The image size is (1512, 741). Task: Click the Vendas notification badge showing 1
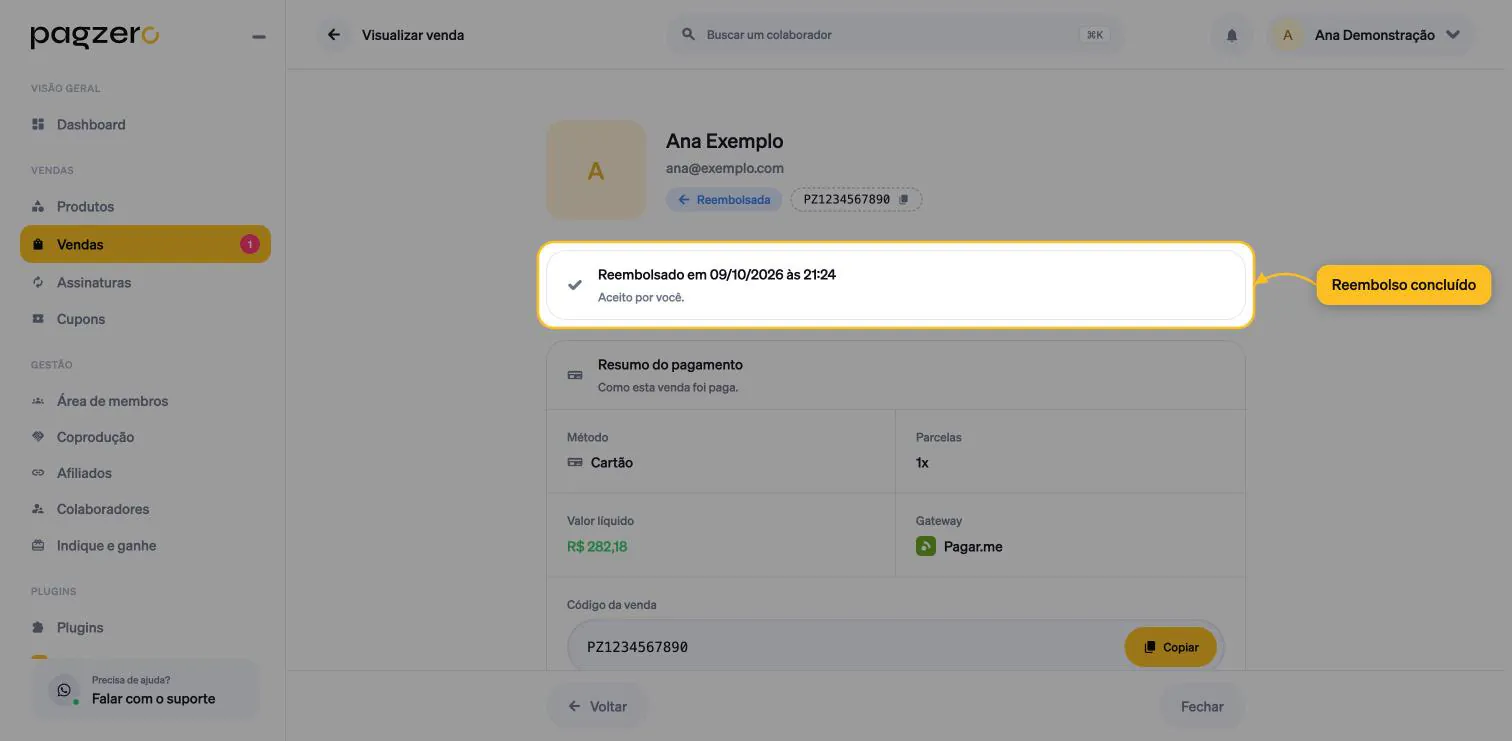pos(250,244)
